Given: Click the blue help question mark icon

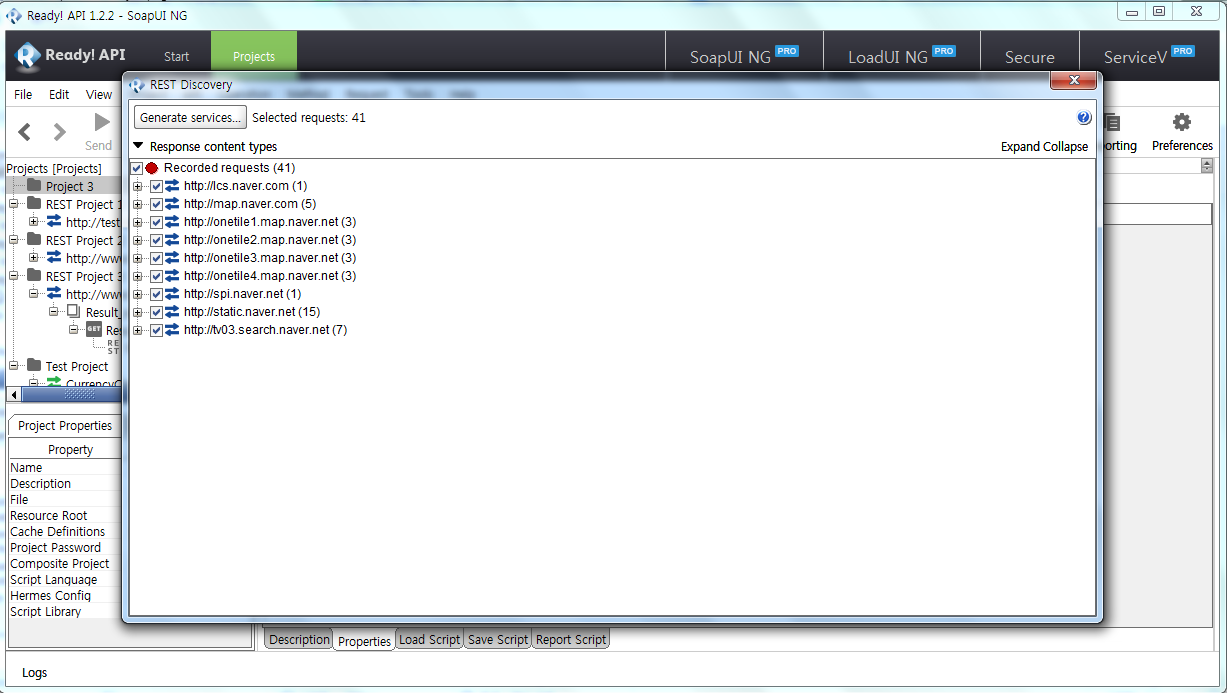Looking at the screenshot, I should click(x=1084, y=118).
